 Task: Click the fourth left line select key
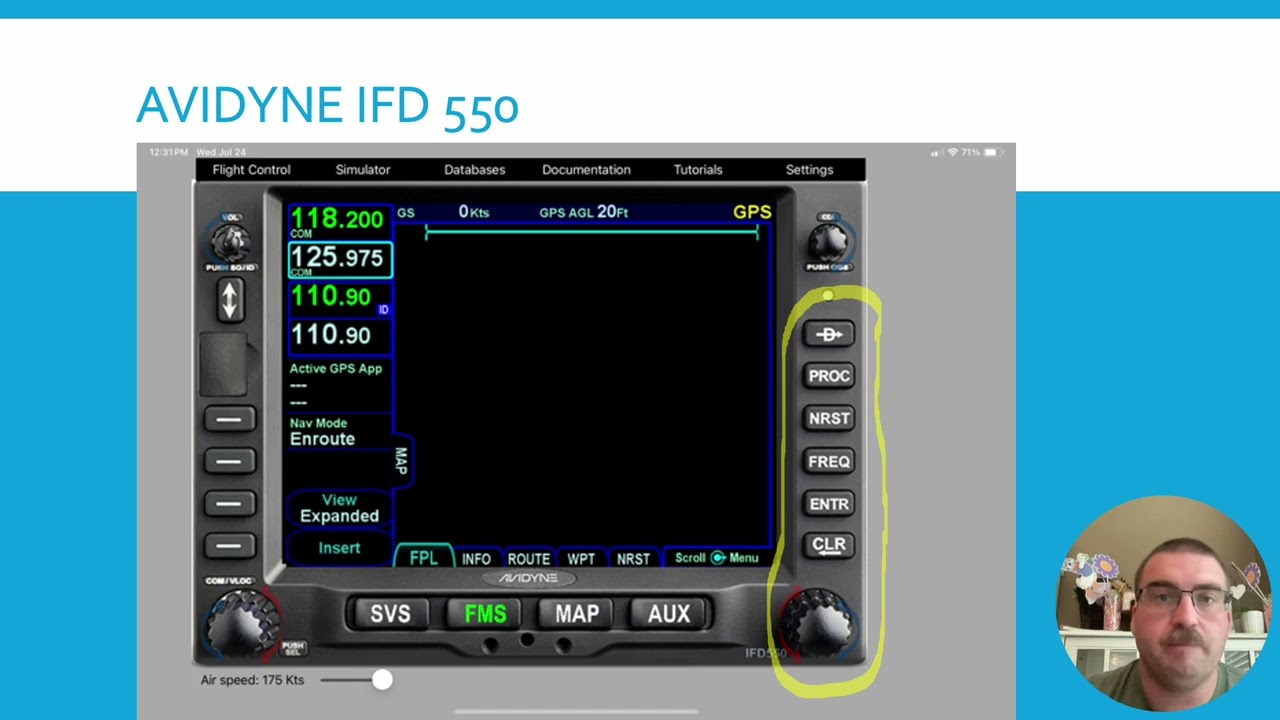point(229,546)
